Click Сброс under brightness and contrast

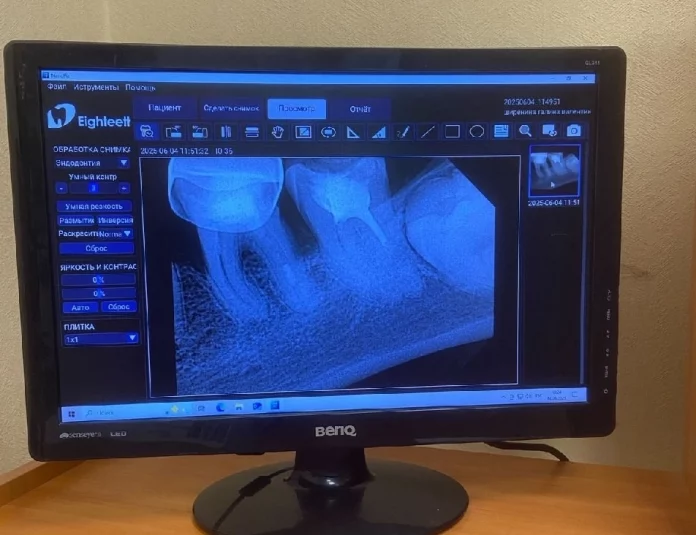(119, 307)
